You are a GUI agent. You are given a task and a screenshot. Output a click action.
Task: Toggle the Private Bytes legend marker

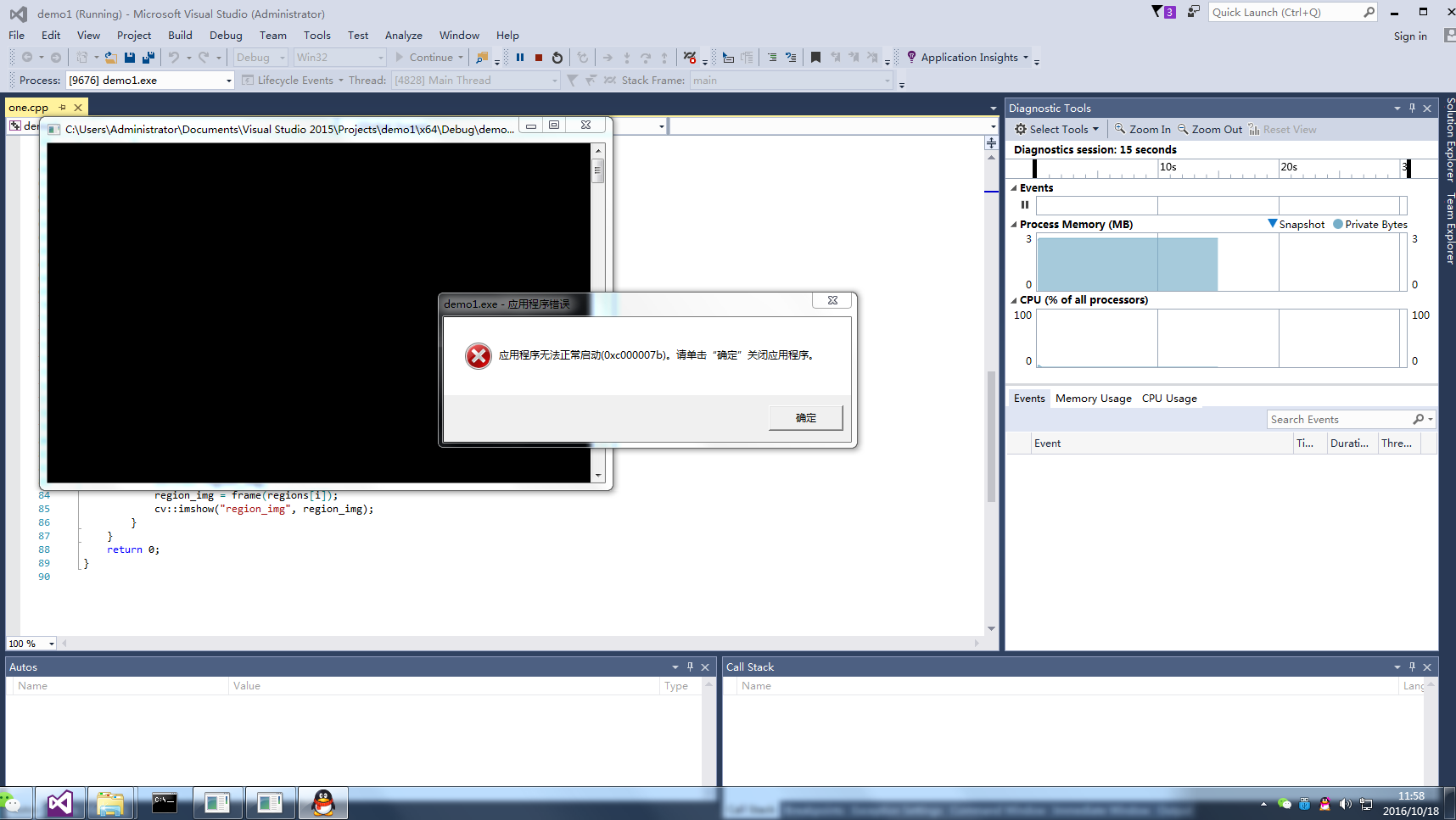pos(1338,225)
